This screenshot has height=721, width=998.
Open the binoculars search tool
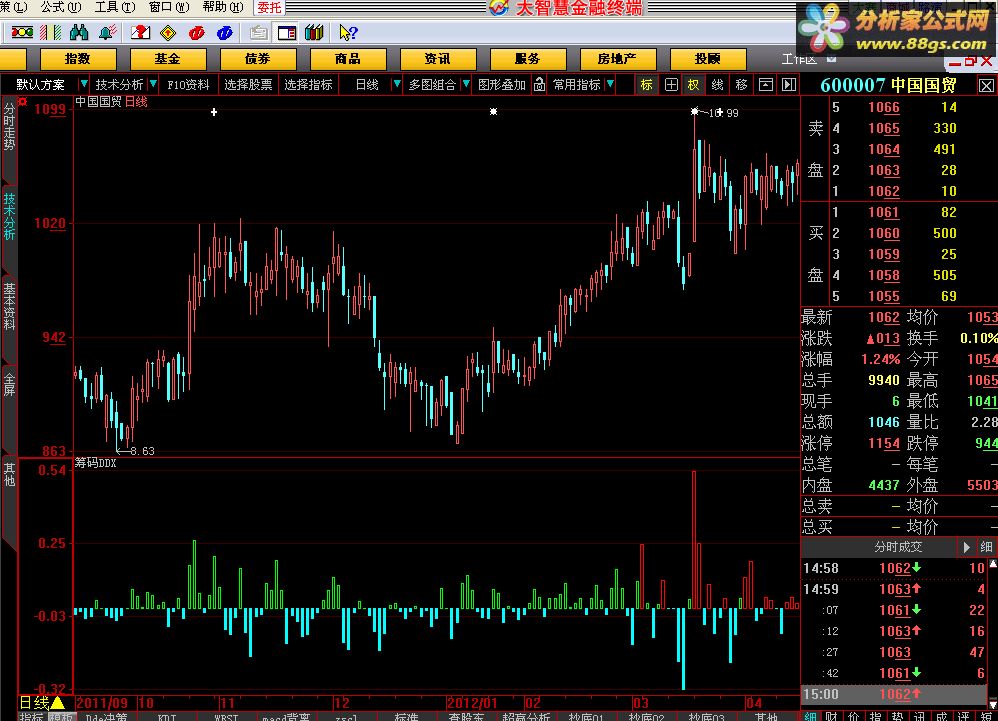click(79, 32)
